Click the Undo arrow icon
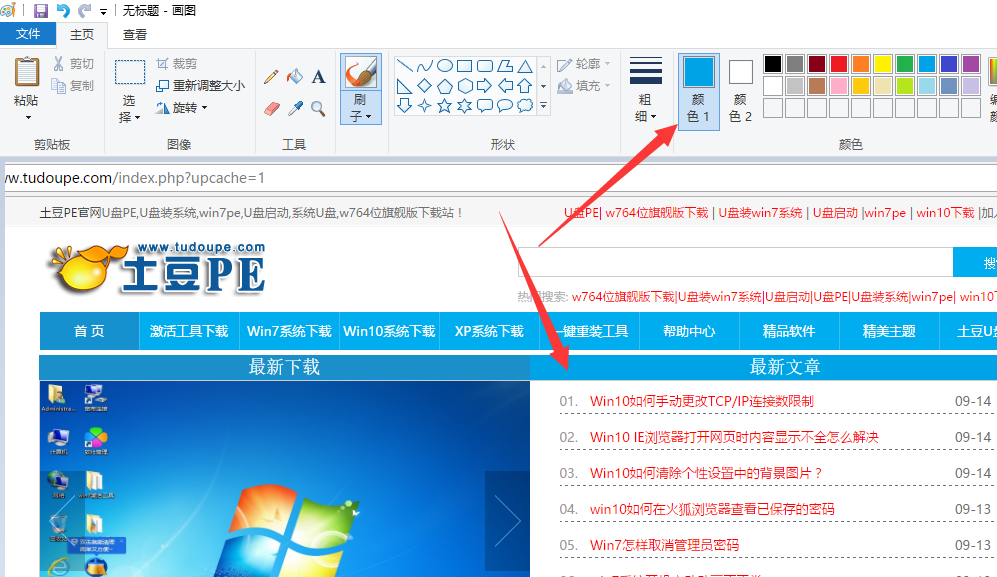 (x=63, y=10)
